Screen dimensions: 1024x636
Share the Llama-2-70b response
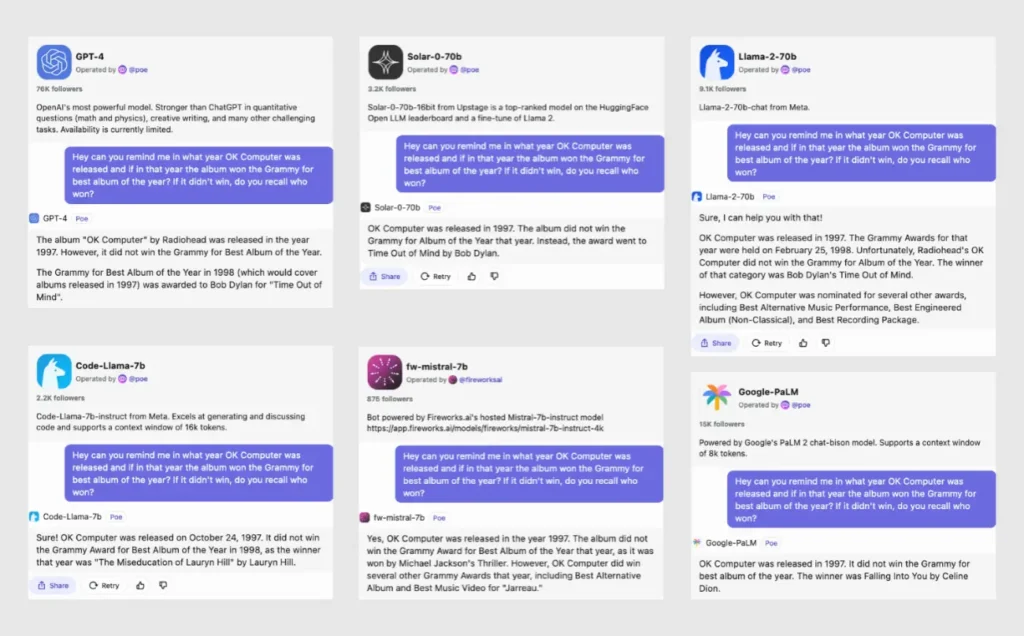pyautogui.click(x=716, y=343)
